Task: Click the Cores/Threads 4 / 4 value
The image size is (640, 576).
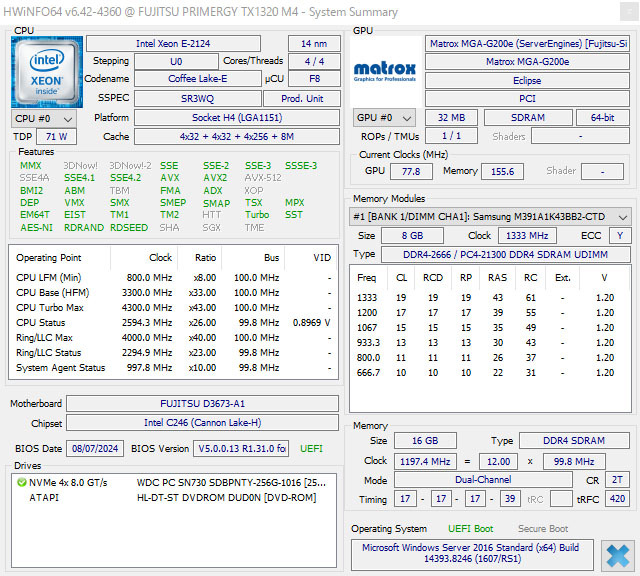Action: point(314,62)
